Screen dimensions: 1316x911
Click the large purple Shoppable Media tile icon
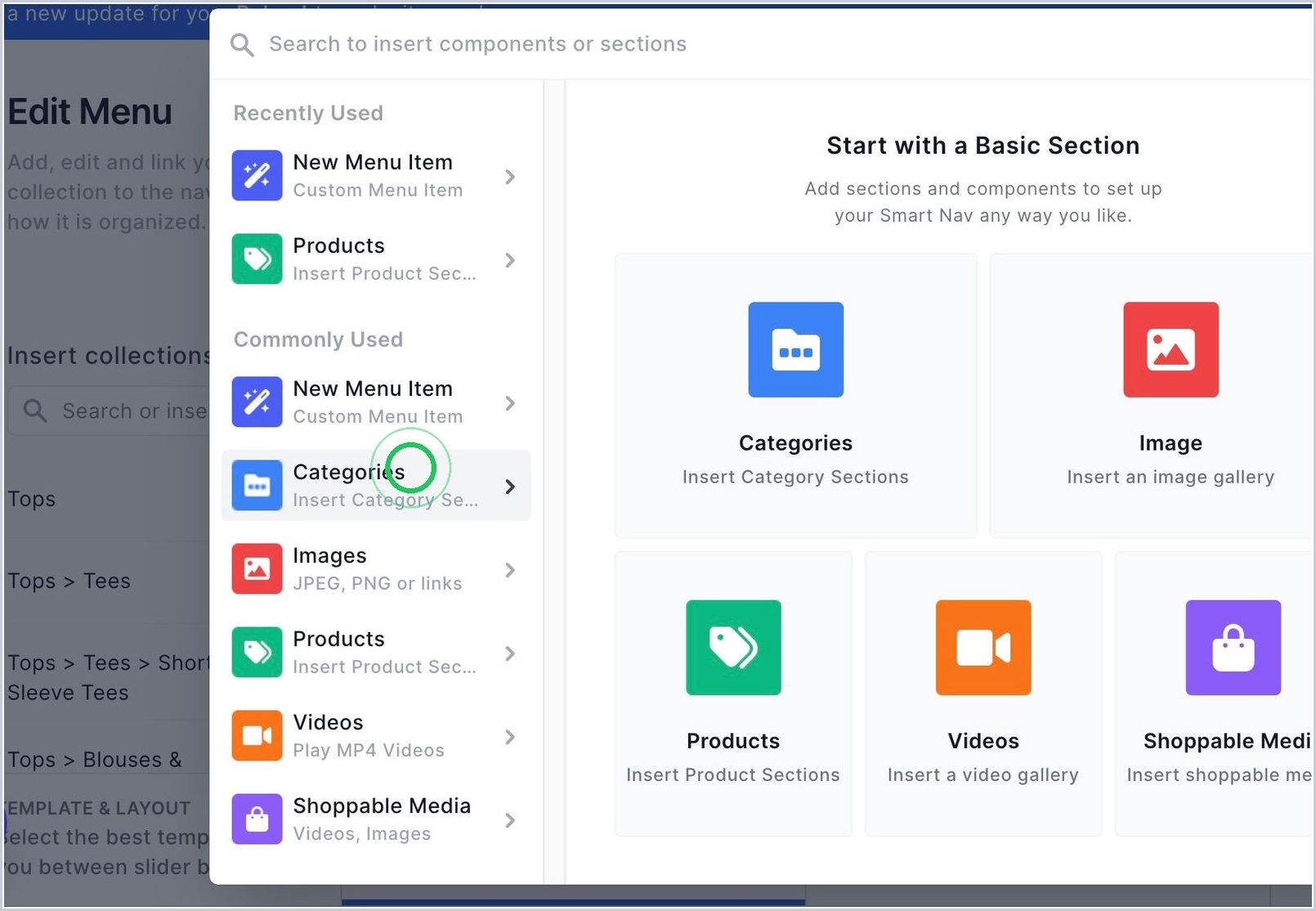(1233, 648)
